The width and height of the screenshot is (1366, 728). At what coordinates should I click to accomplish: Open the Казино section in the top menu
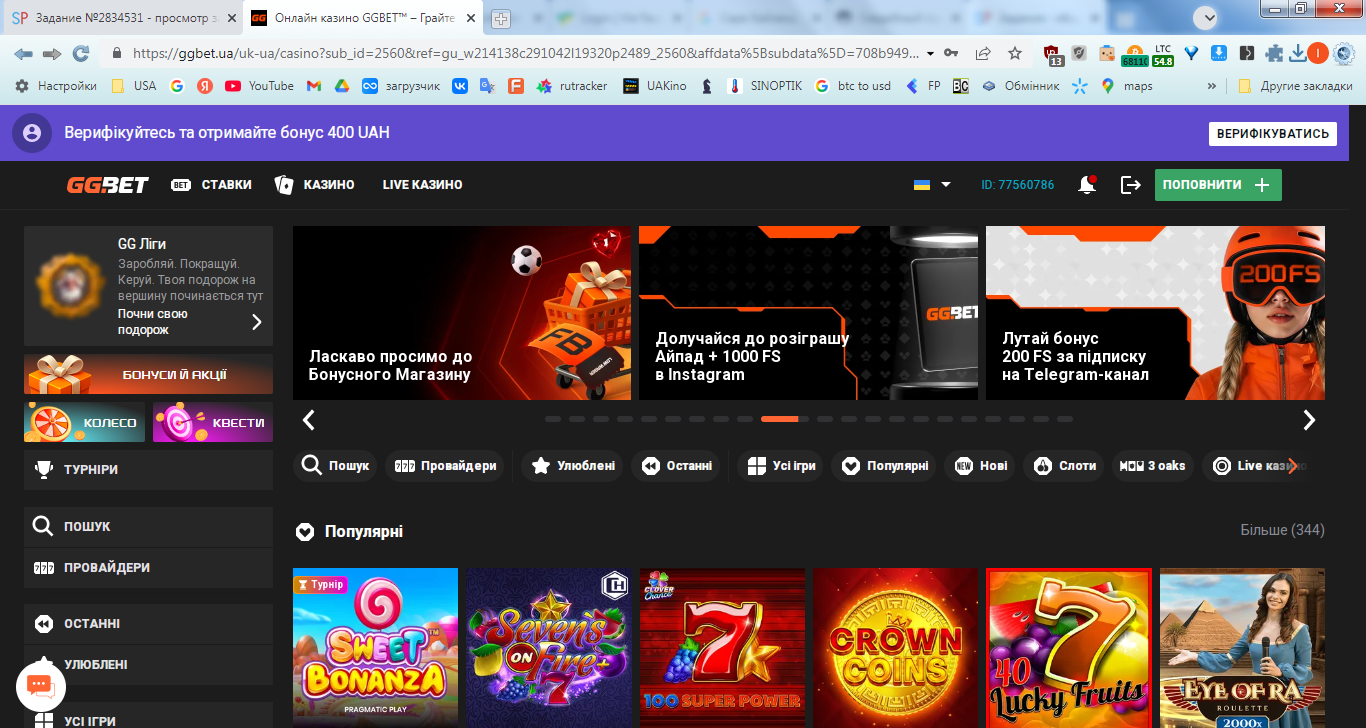click(x=315, y=185)
